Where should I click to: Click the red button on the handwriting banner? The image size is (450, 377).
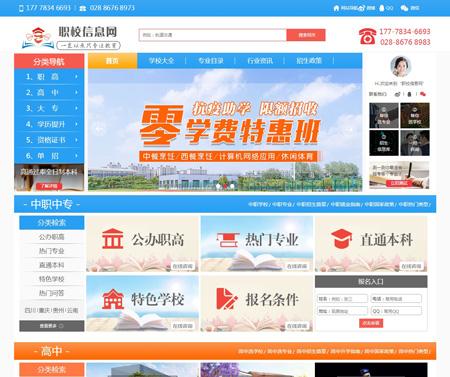(x=399, y=183)
